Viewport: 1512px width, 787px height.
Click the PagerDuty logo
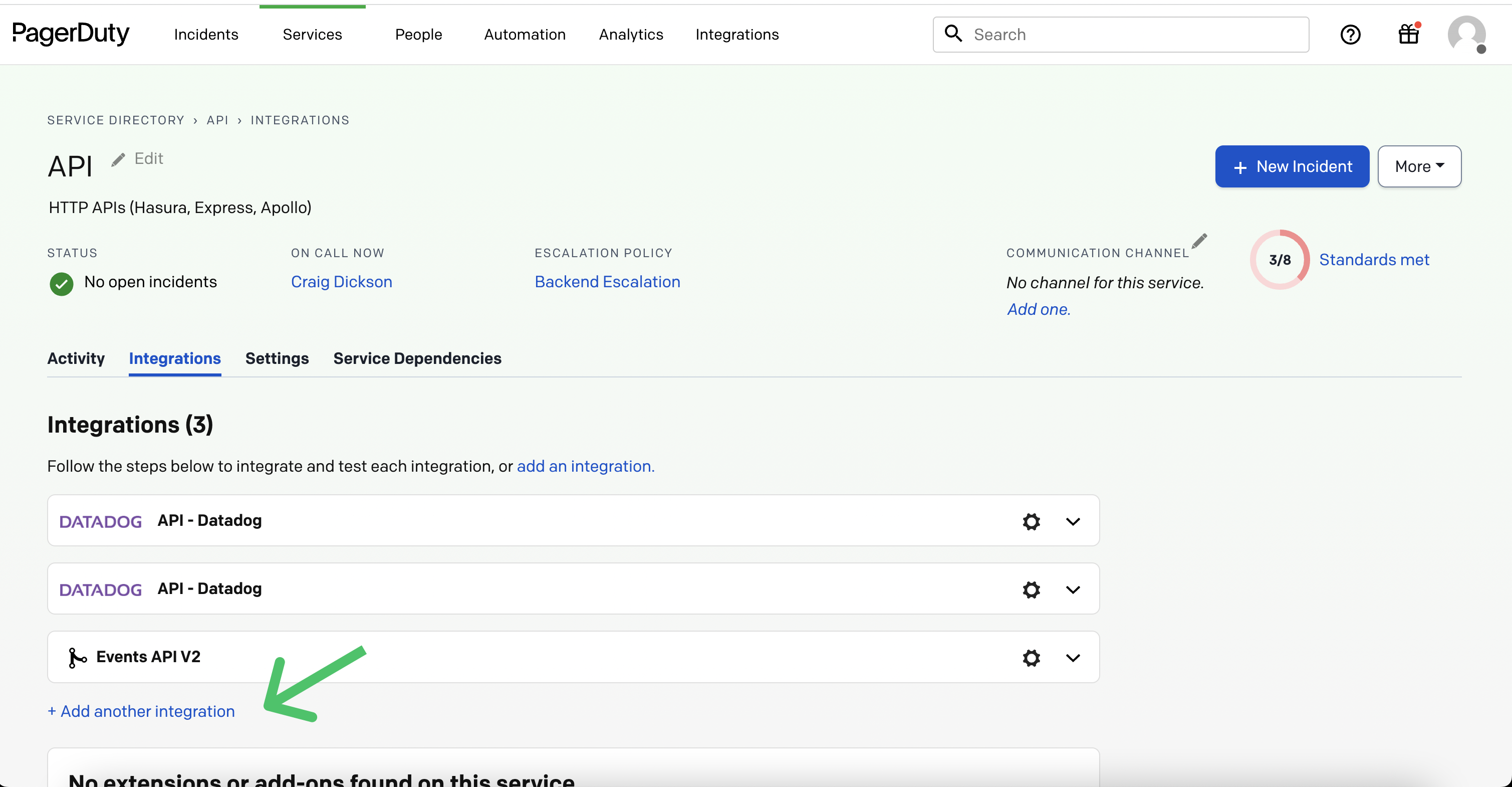pyautogui.click(x=71, y=34)
